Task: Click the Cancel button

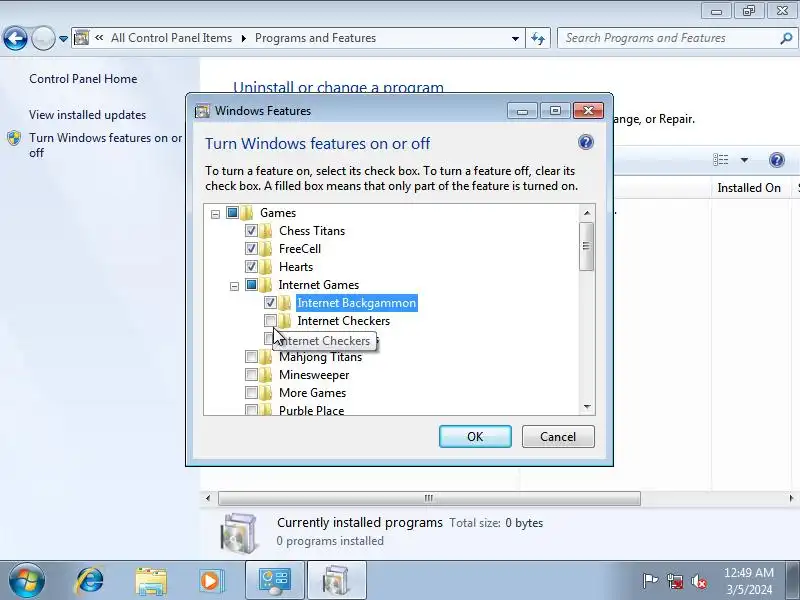Action: click(558, 437)
